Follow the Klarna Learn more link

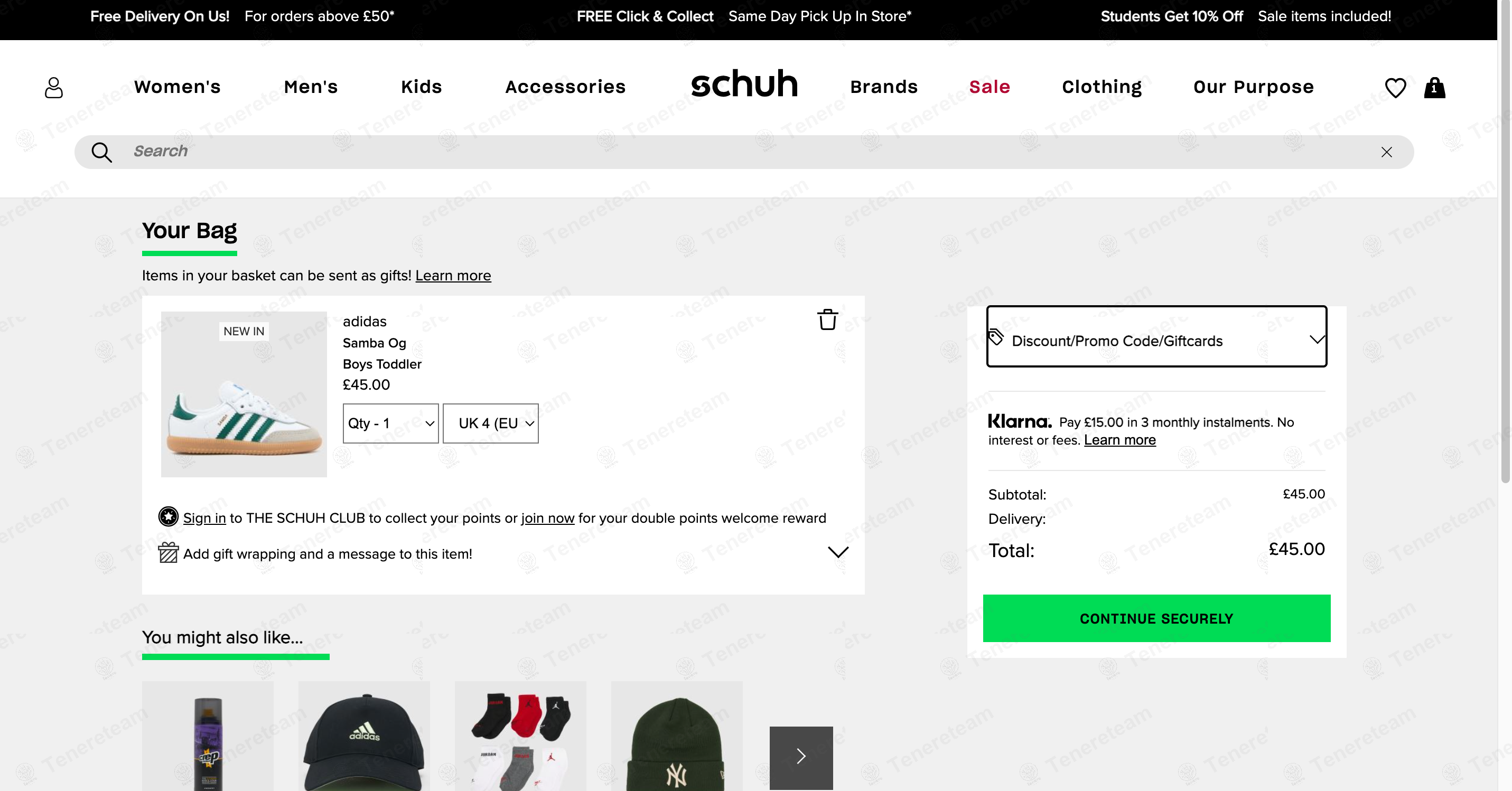(1120, 440)
